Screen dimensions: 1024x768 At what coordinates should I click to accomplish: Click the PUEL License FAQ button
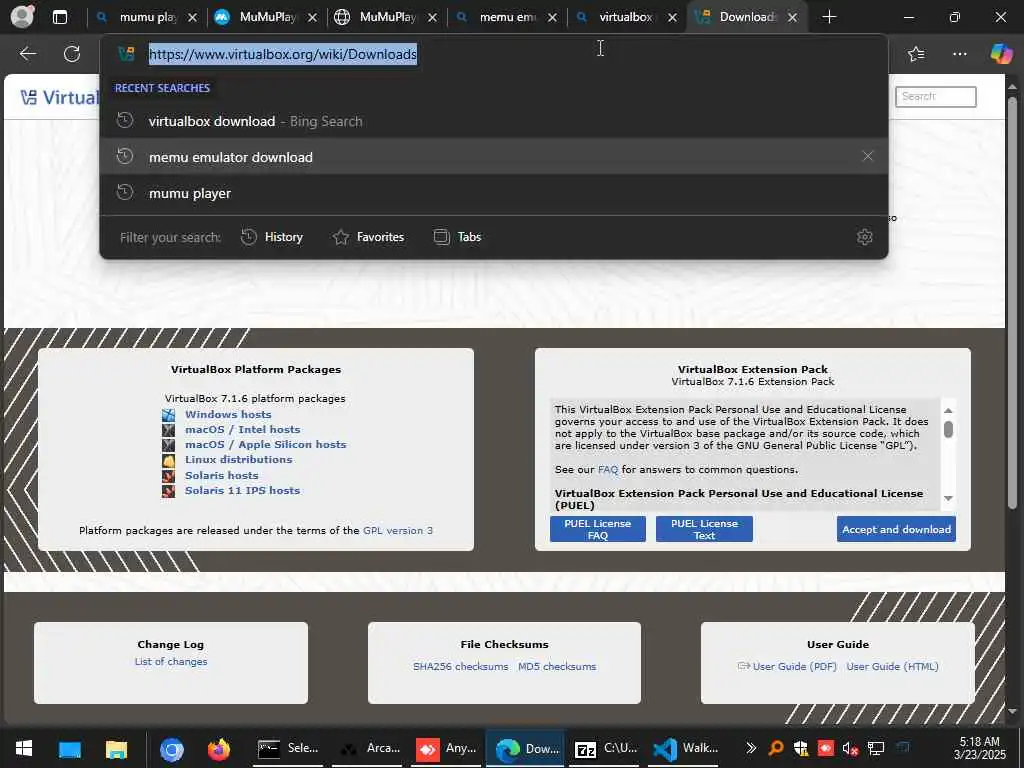(598, 529)
